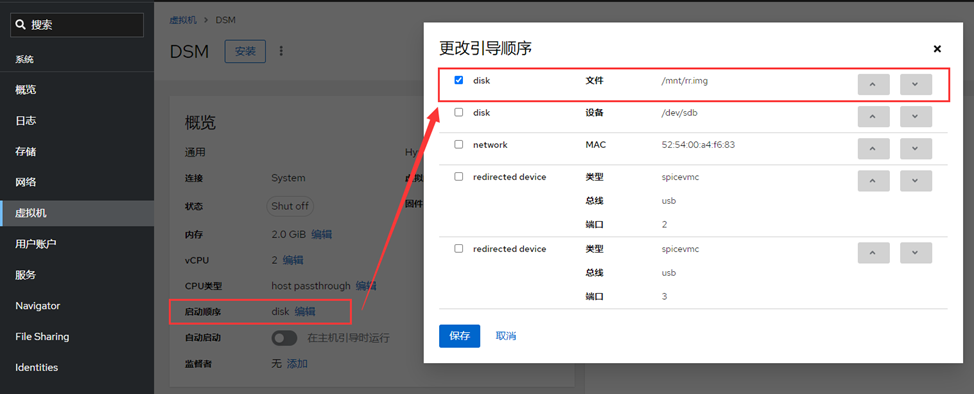Click the 更改引导顺序 dialog title
The height and width of the screenshot is (394, 974).
[x=485, y=48]
